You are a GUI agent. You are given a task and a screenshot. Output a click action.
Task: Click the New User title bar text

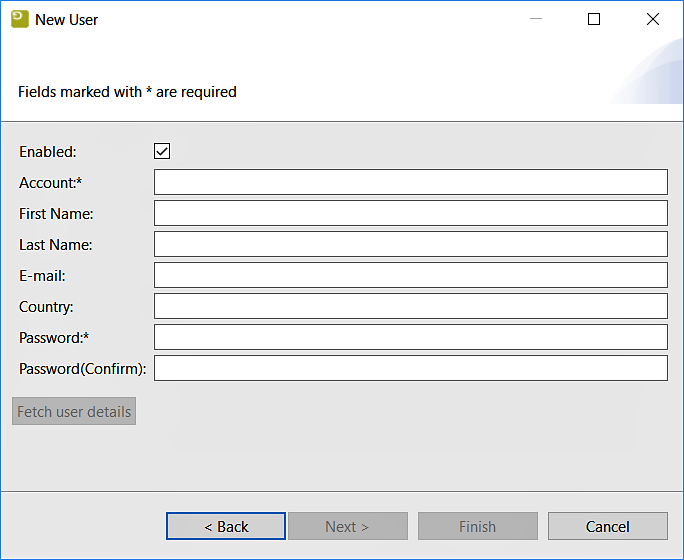[x=67, y=19]
